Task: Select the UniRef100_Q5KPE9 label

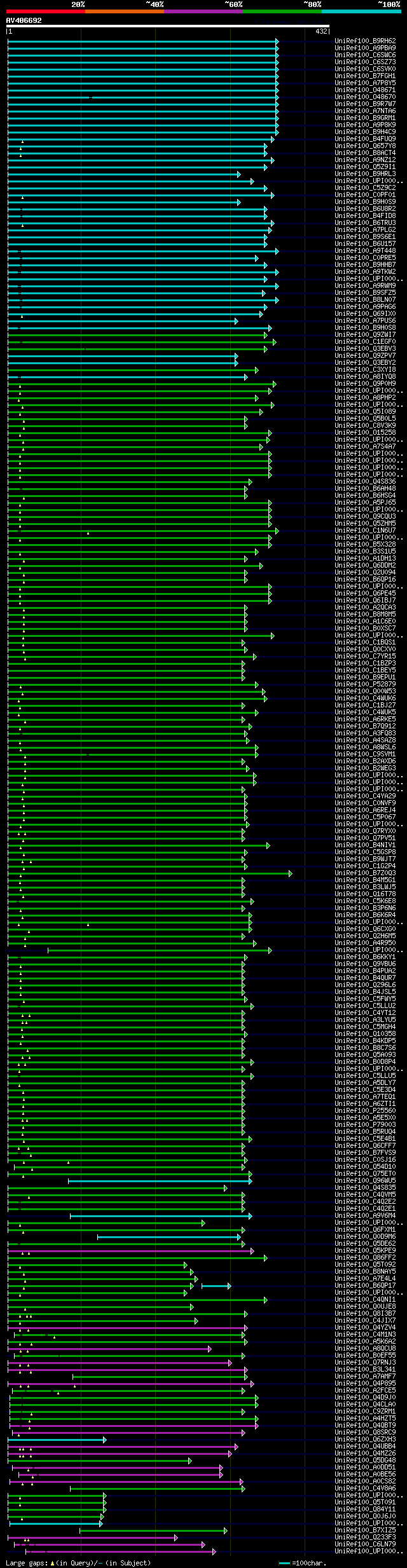Action: click(365, 1251)
